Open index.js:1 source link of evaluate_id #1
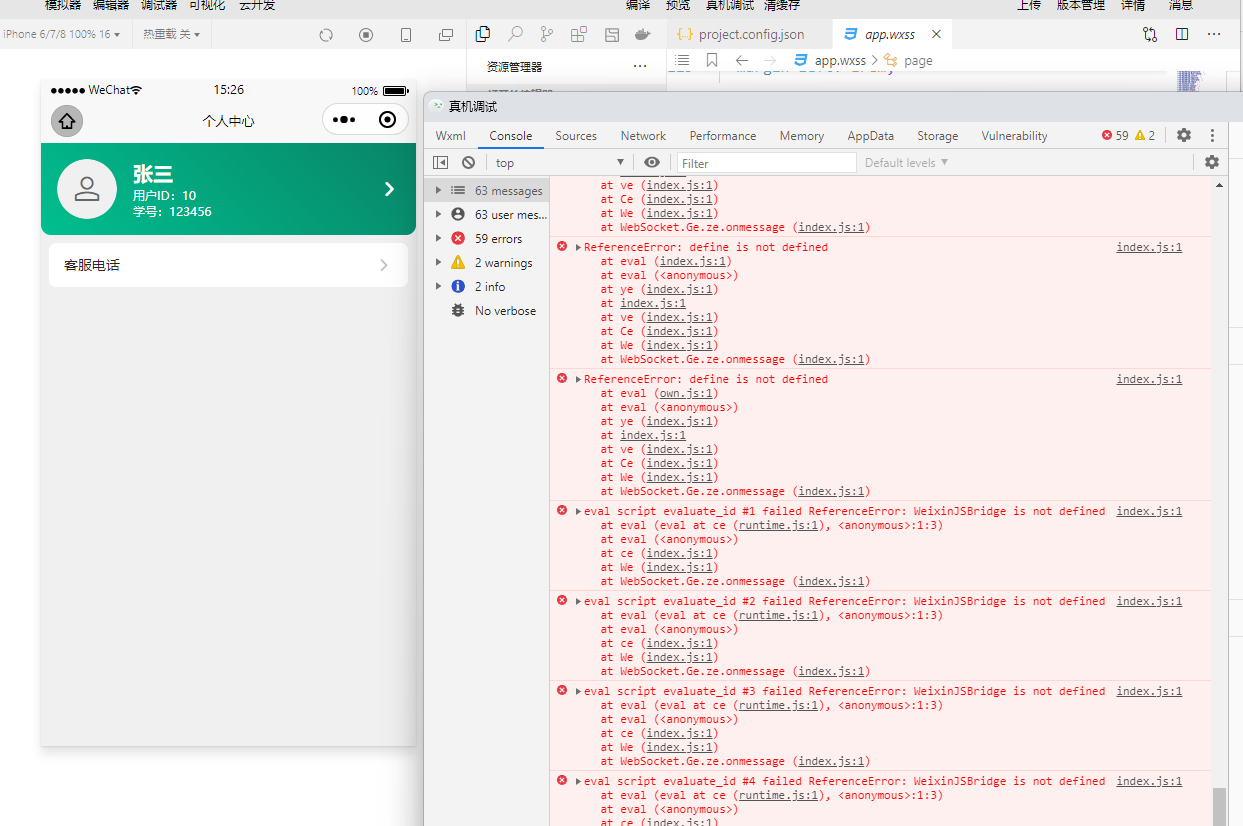 pos(1149,511)
